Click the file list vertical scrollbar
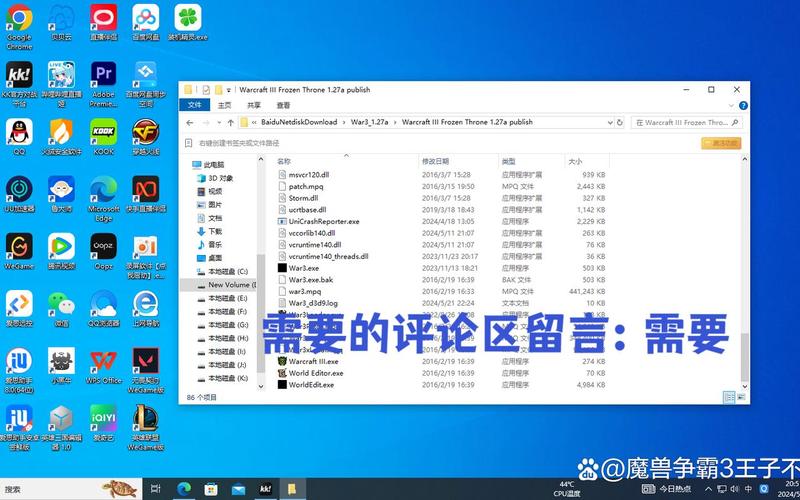800x500 pixels. (744, 357)
